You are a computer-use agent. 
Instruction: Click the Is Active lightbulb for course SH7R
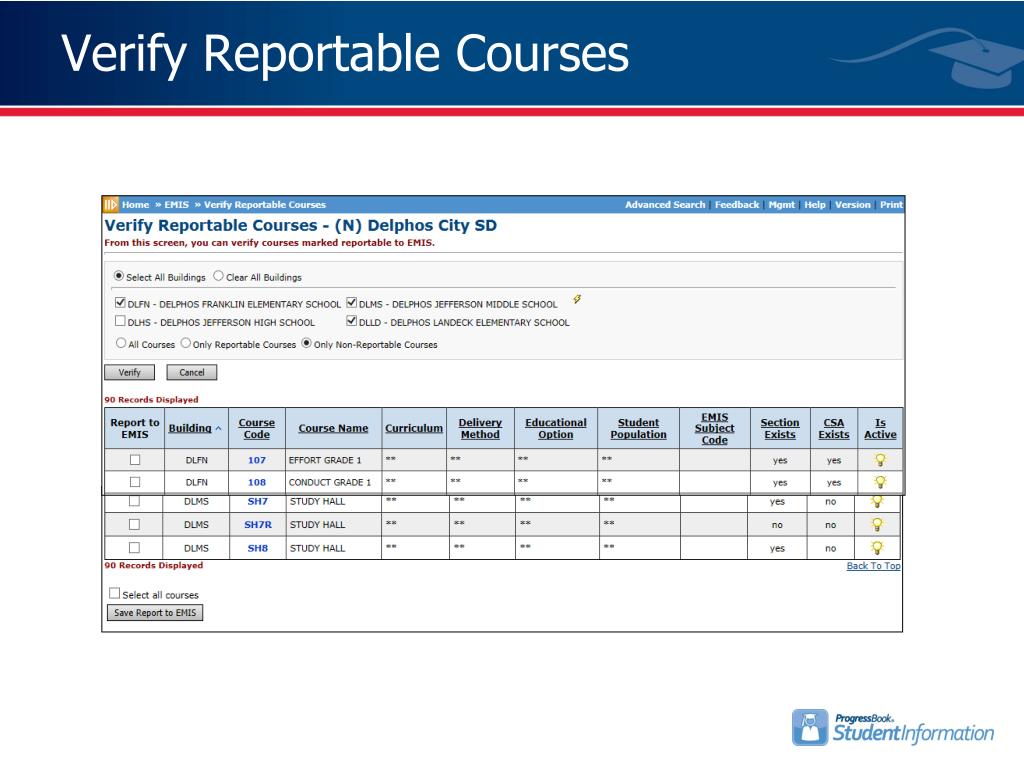pos(877,524)
